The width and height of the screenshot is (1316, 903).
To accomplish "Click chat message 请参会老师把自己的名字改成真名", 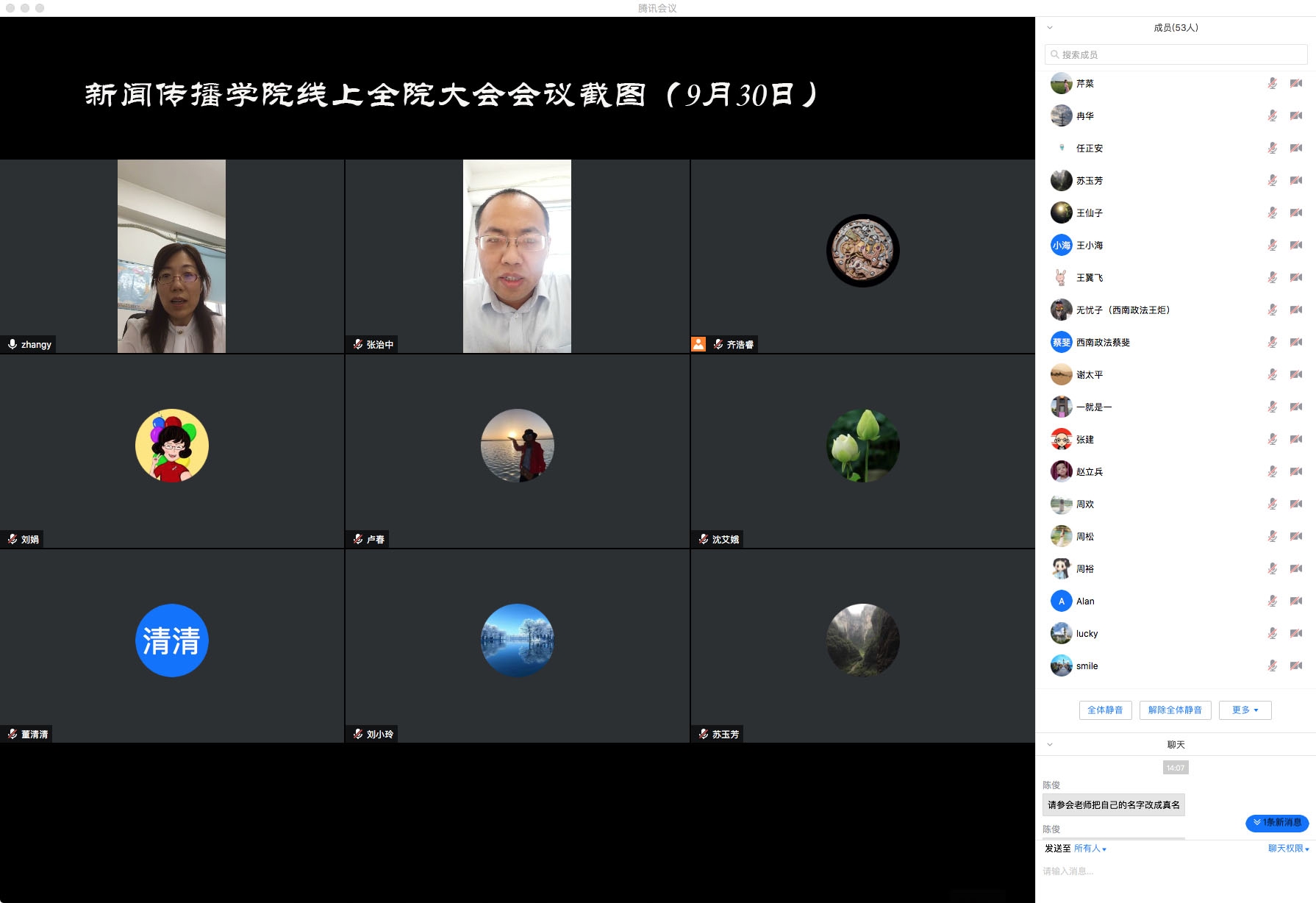I will tap(1114, 805).
